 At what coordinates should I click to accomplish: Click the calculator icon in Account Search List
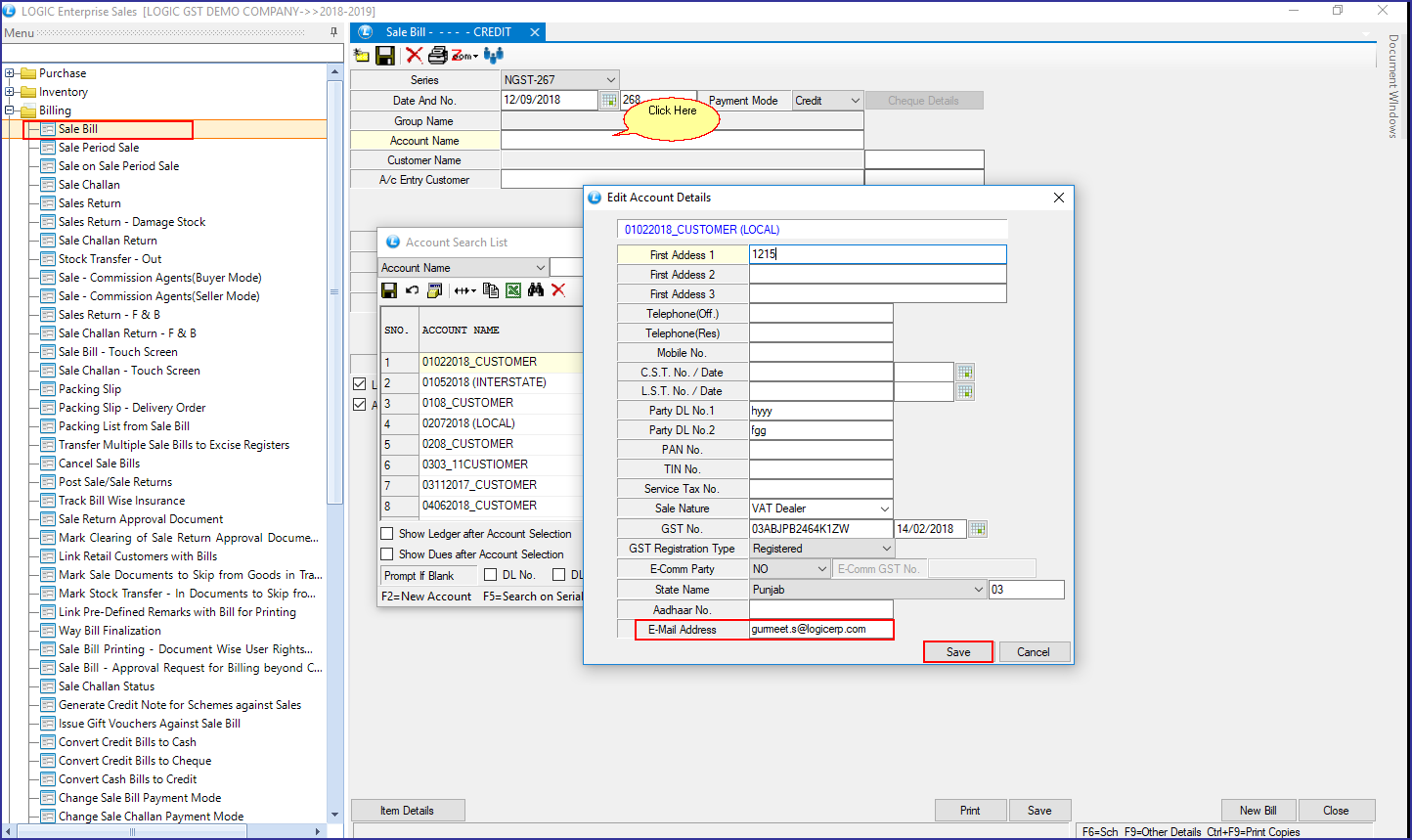pos(435,290)
